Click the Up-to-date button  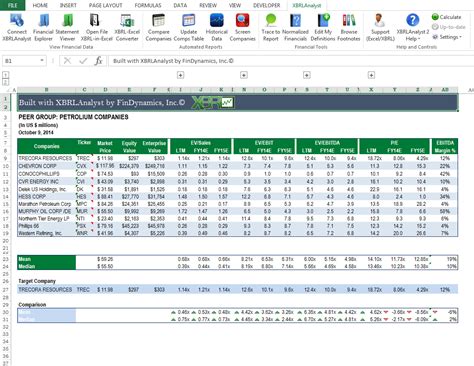(x=449, y=27)
